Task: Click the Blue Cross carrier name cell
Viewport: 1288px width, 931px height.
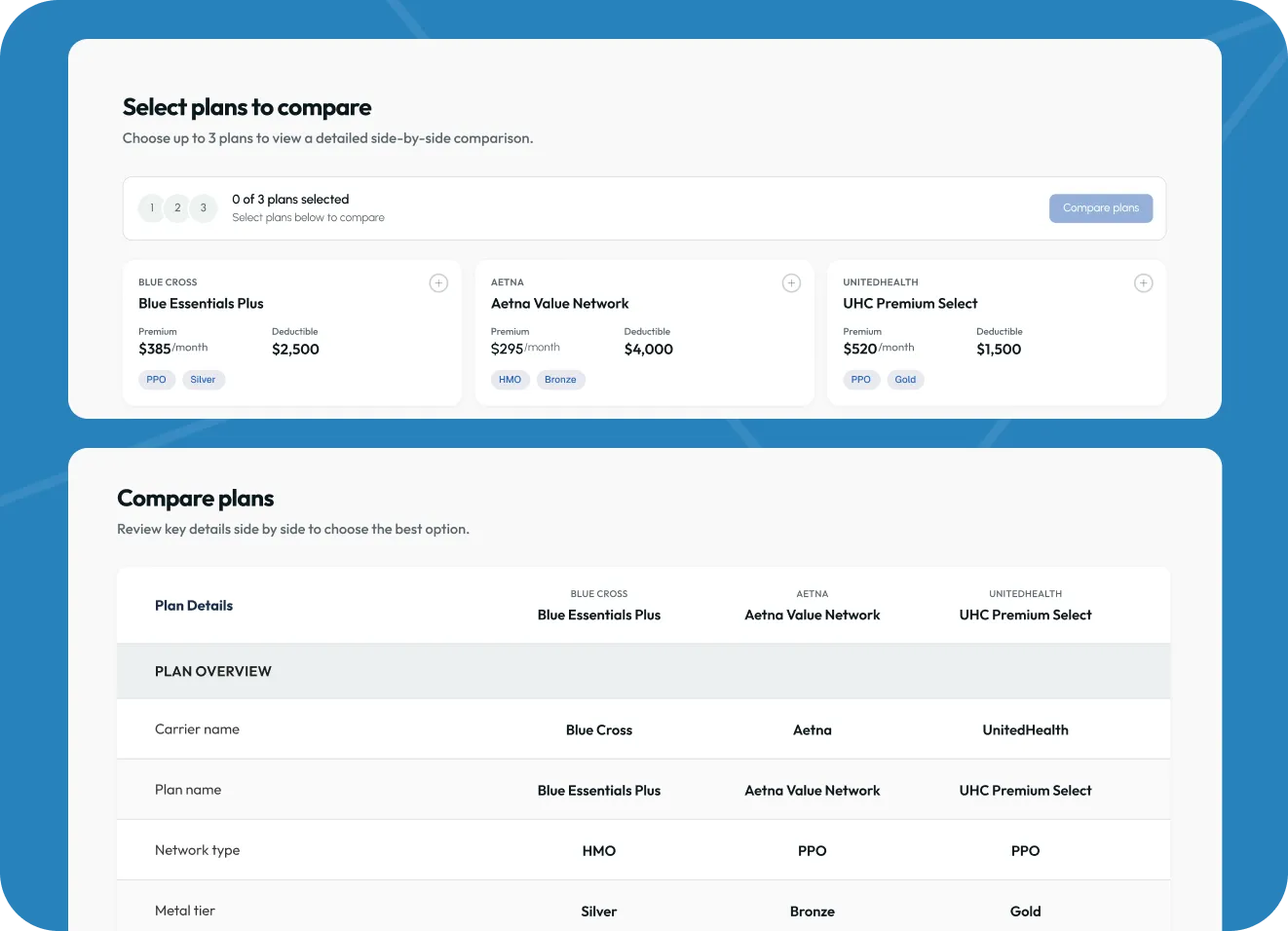Action: click(x=599, y=730)
